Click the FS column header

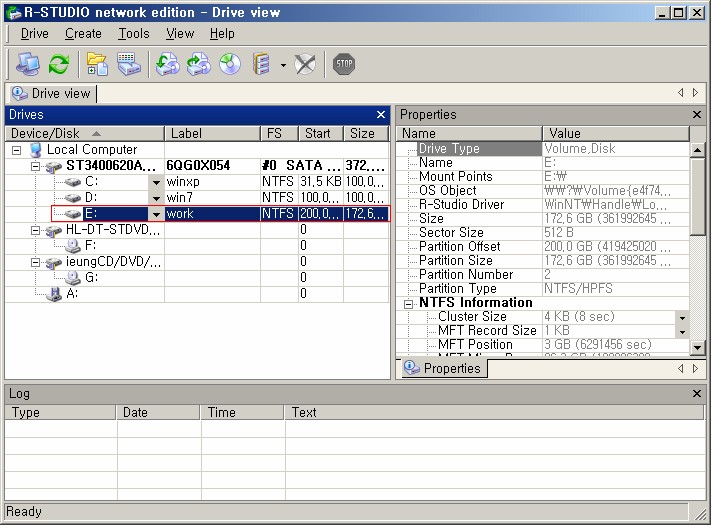point(279,133)
